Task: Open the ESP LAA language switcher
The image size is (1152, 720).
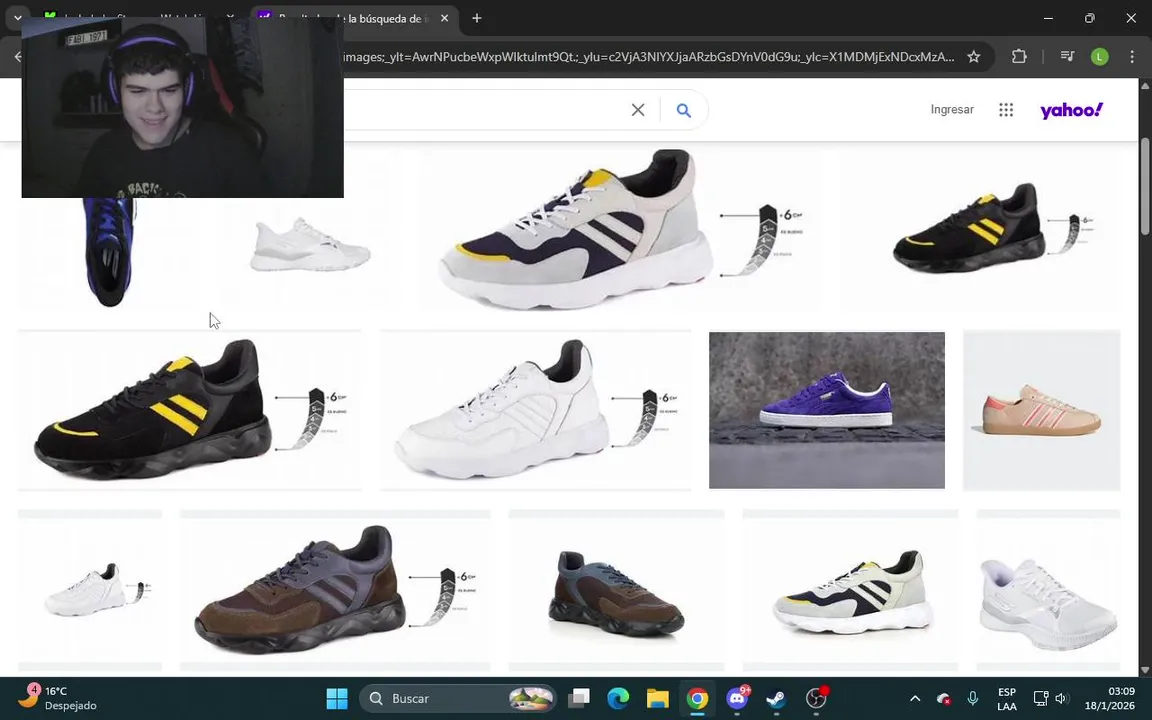Action: click(x=1007, y=699)
